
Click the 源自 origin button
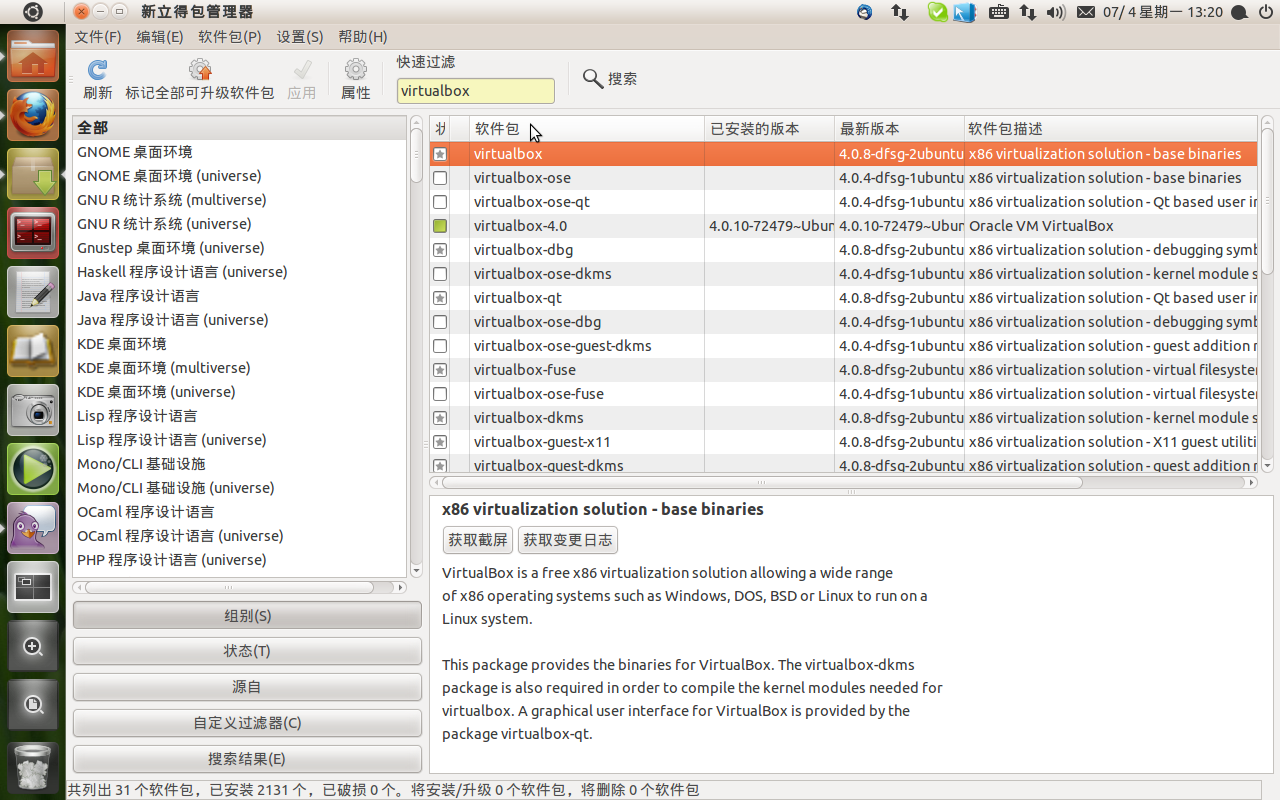click(247, 687)
